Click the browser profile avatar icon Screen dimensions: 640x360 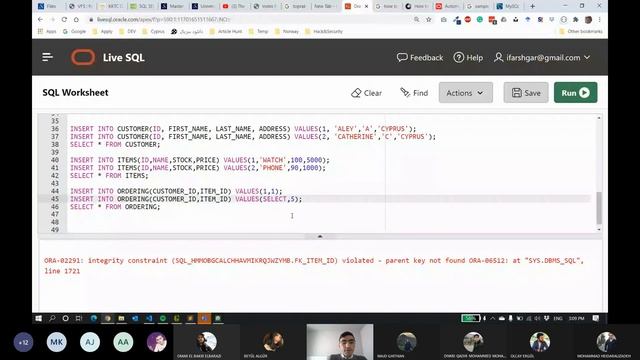pyautogui.click(x=588, y=19)
